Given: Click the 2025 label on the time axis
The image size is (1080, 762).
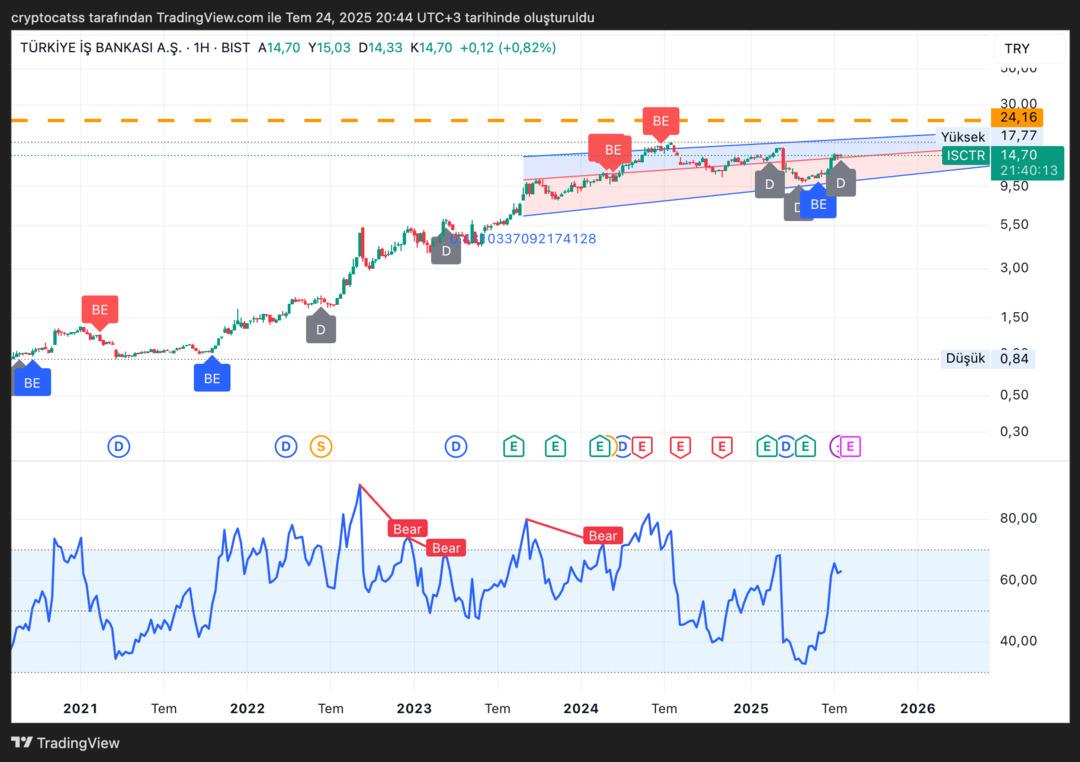Looking at the screenshot, I should coord(751,708).
